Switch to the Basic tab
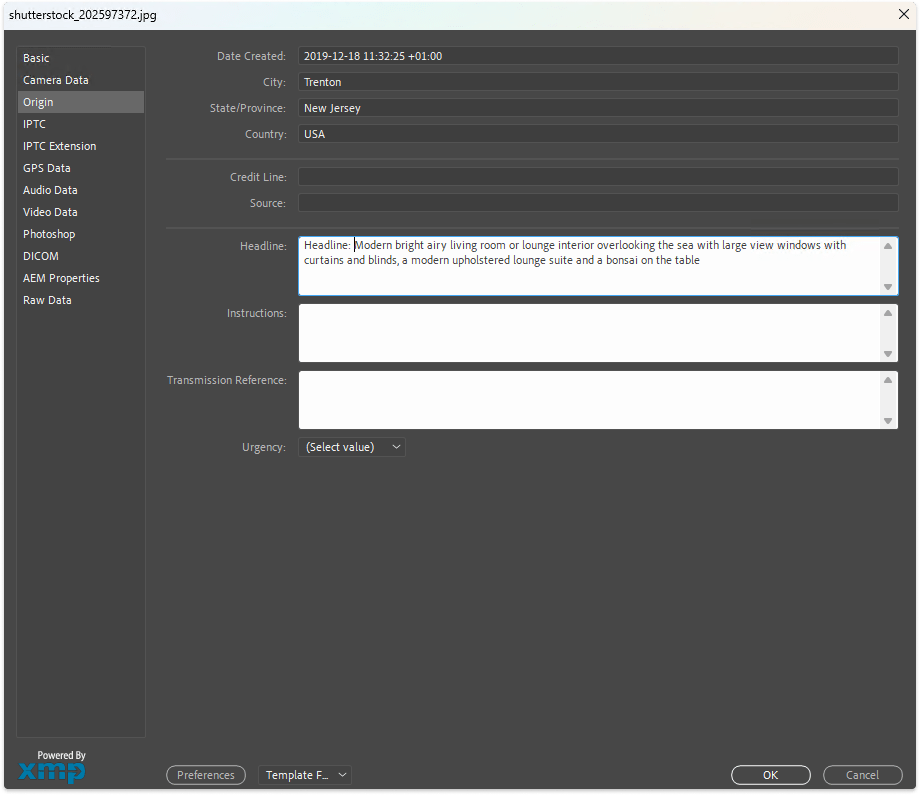 click(37, 58)
